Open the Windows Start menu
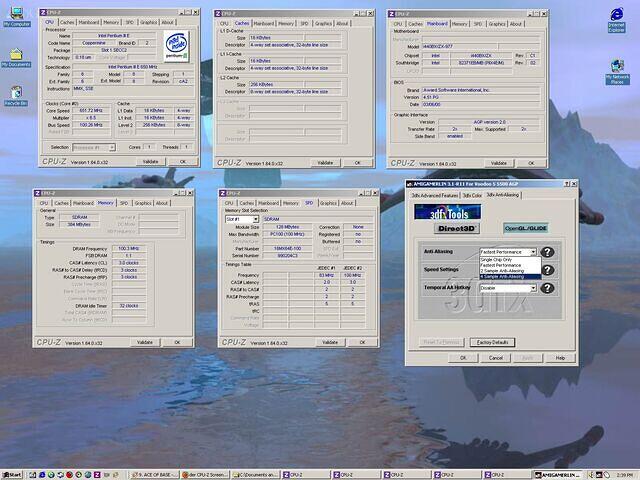 [13, 473]
